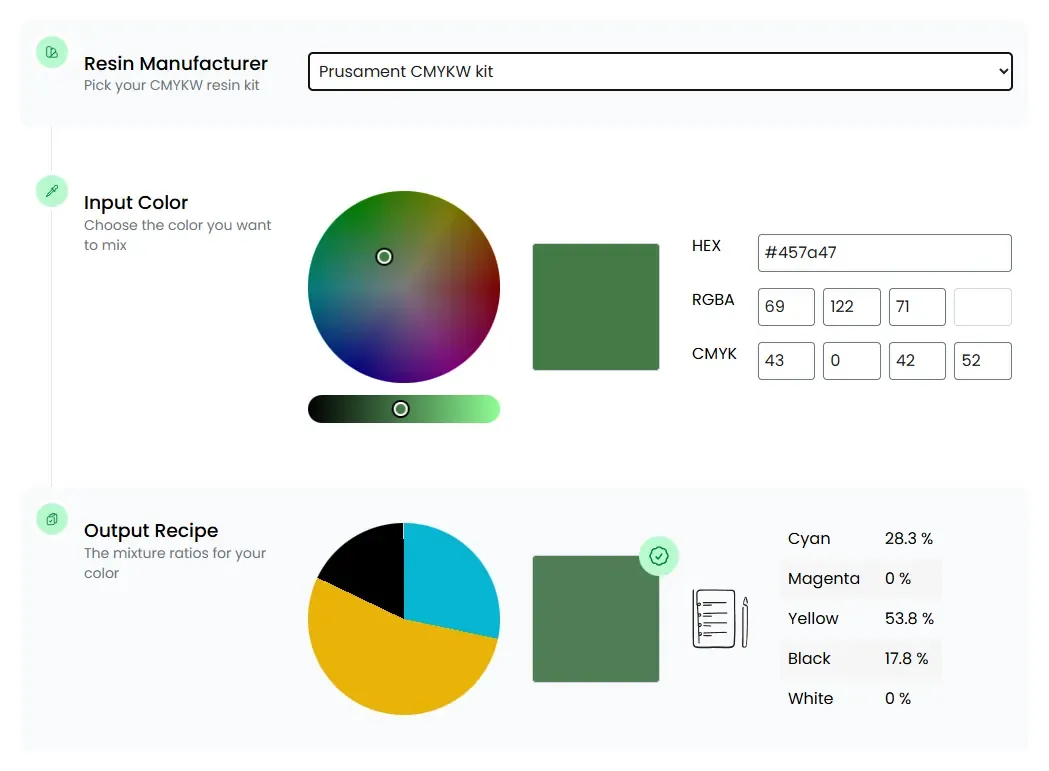Click the brightness slider below the color wheel
The image size is (1049, 771).
(x=402, y=408)
